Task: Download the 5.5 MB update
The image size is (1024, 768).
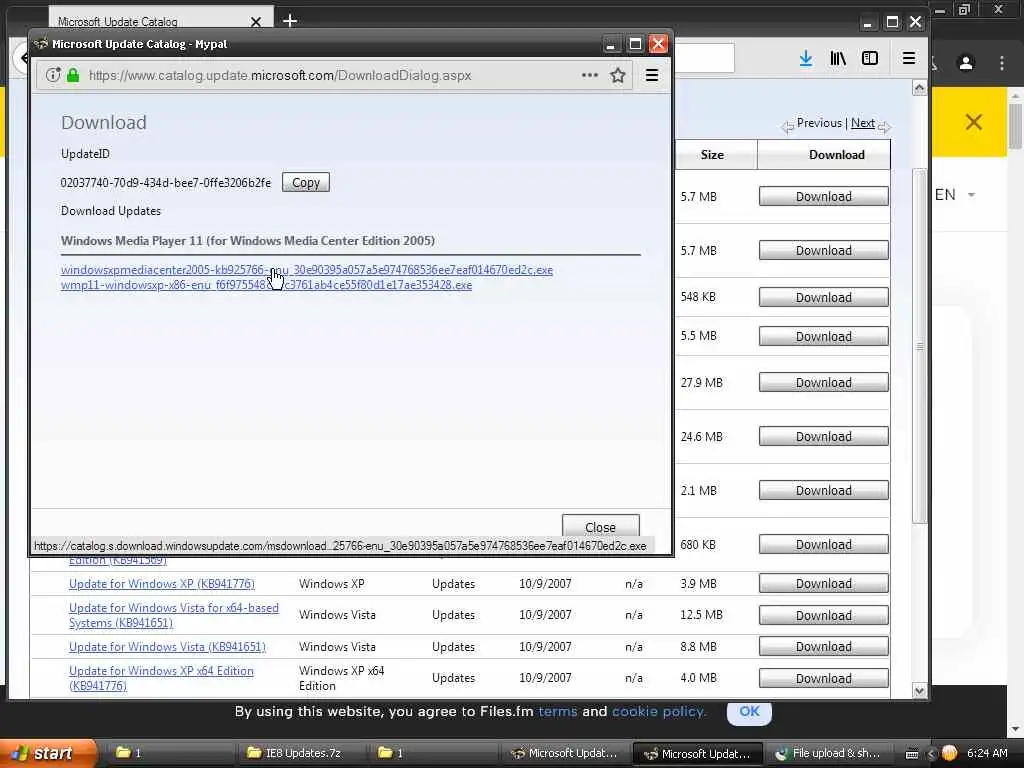Action: 824,336
